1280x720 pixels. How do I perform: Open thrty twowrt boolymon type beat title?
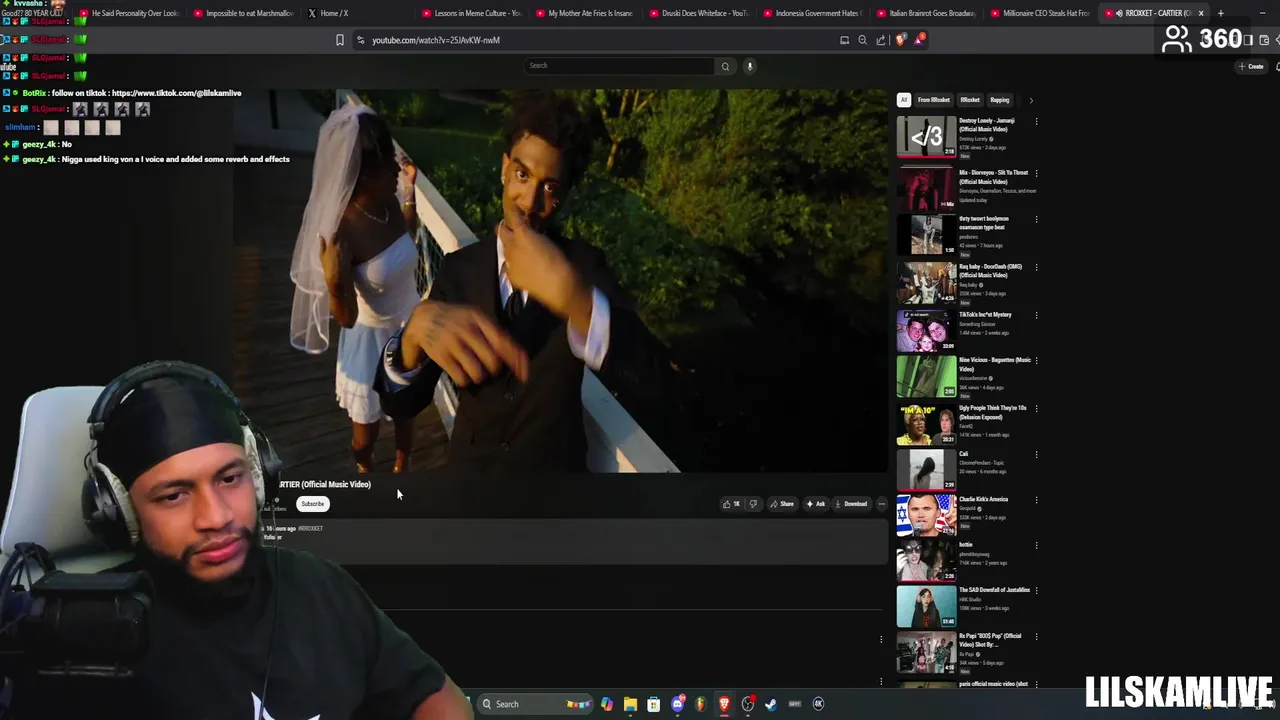pyautogui.click(x=984, y=223)
